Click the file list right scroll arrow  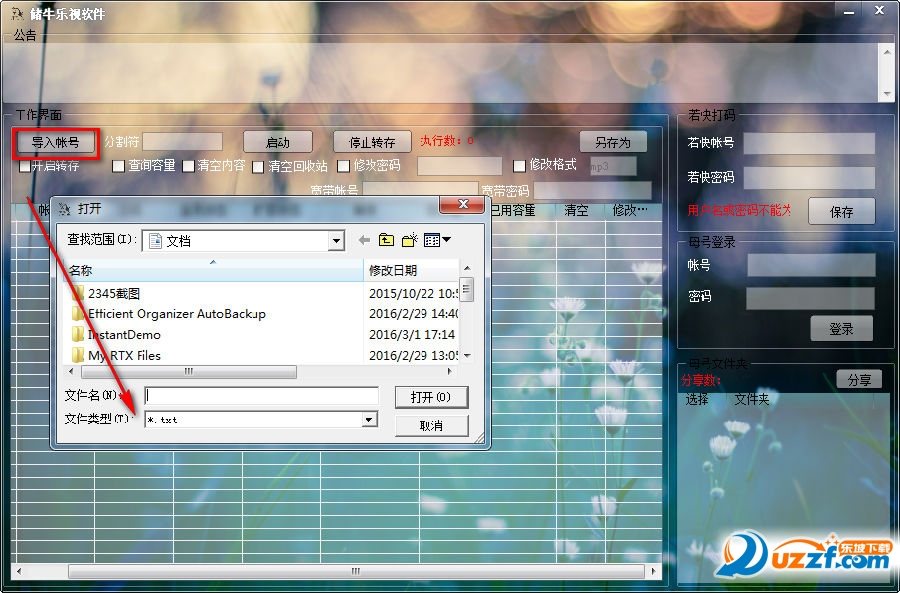(450, 371)
